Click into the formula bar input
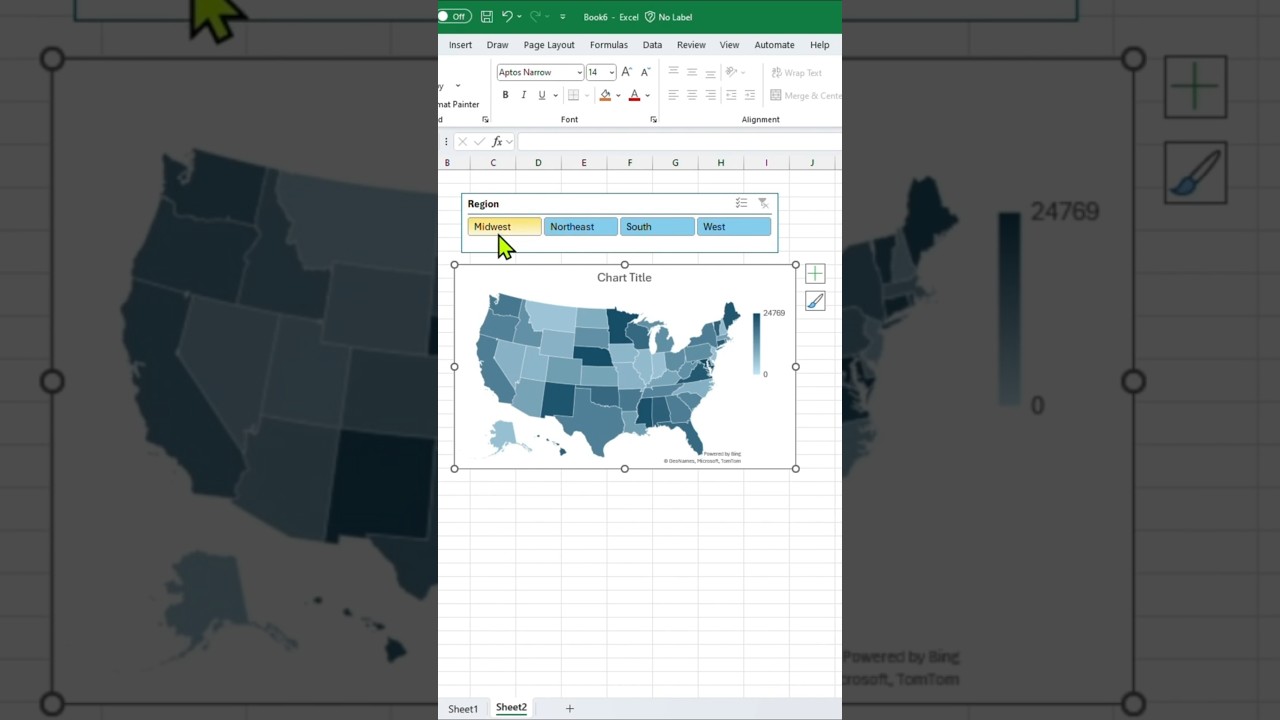 click(x=679, y=142)
